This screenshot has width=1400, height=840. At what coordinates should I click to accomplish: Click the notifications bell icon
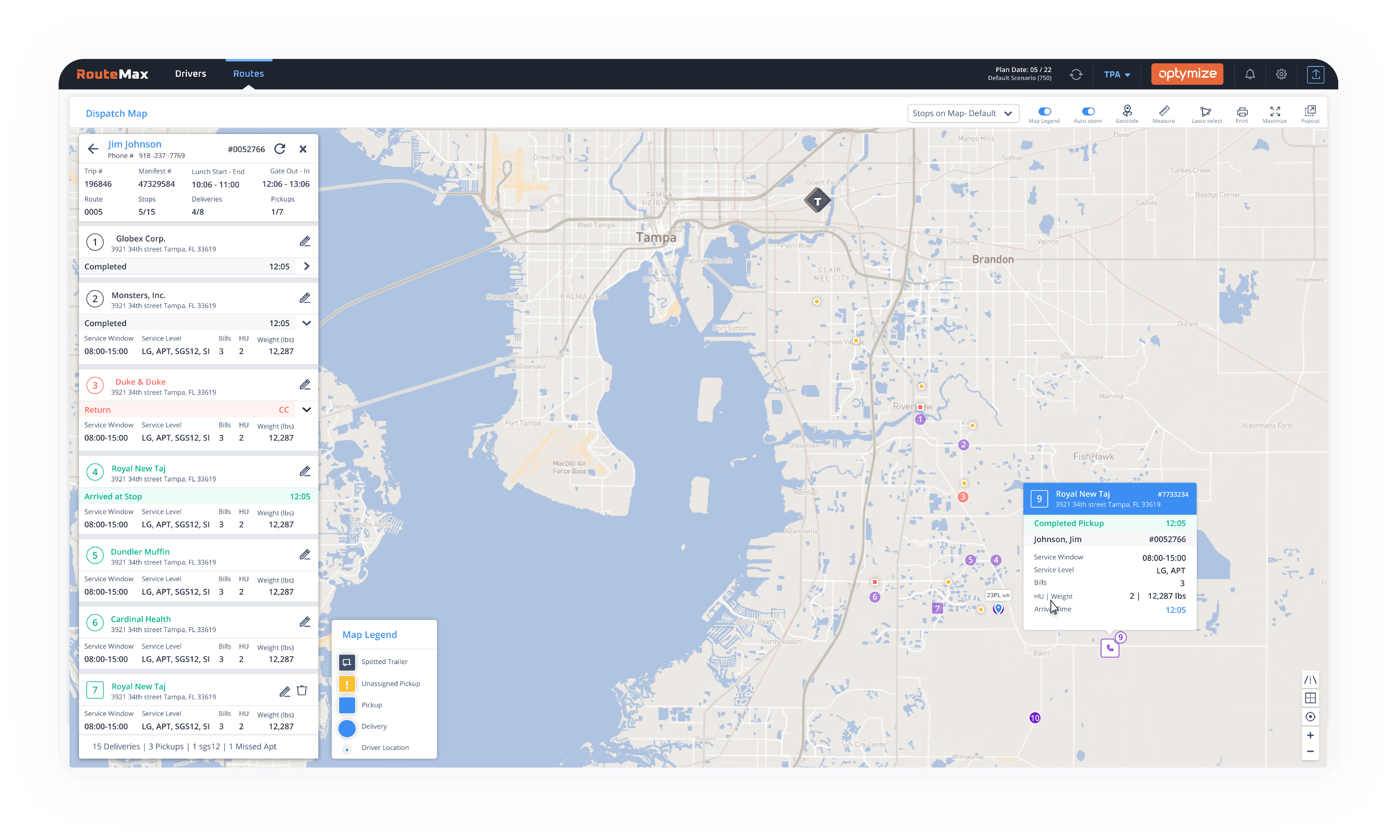coord(1250,74)
